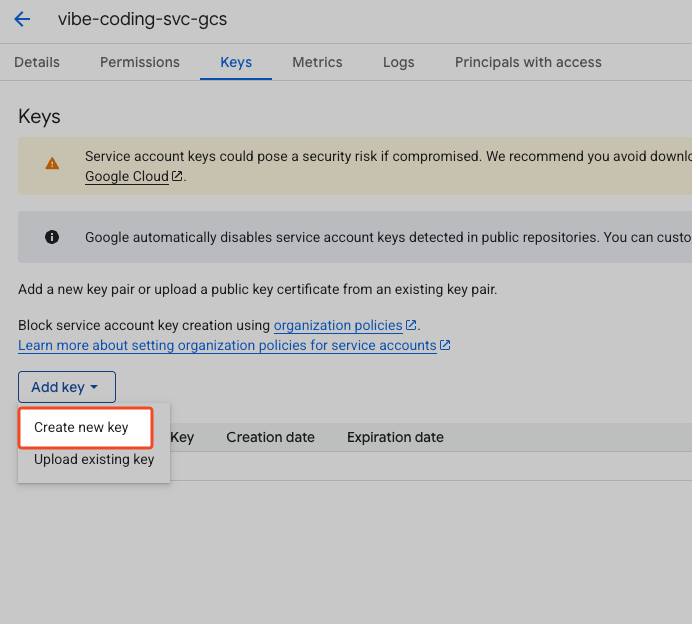
Task: Click the warning triangle icon in security banner
Action: pyautogui.click(x=51, y=164)
